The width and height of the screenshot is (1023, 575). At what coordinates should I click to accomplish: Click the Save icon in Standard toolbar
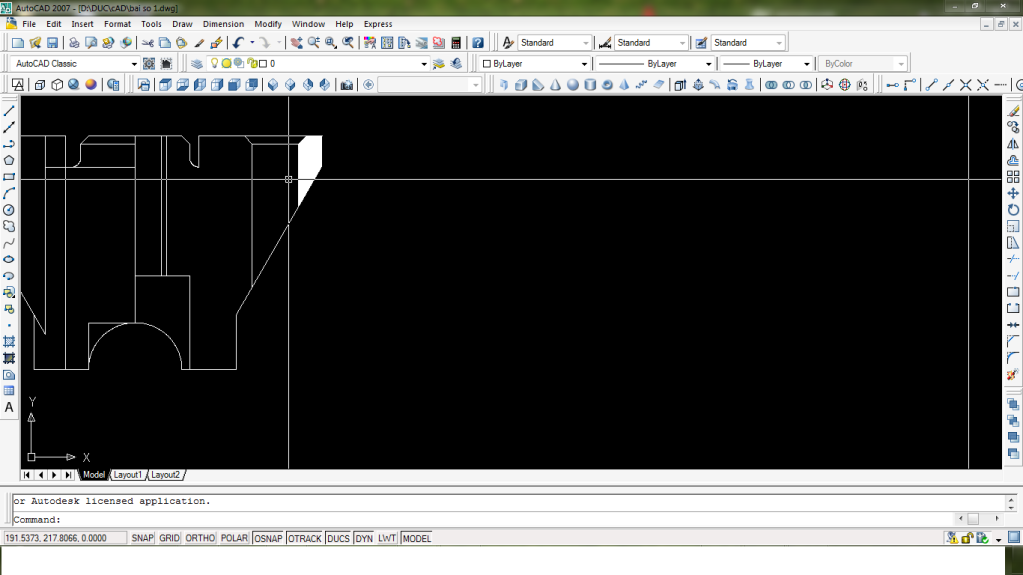pos(52,42)
